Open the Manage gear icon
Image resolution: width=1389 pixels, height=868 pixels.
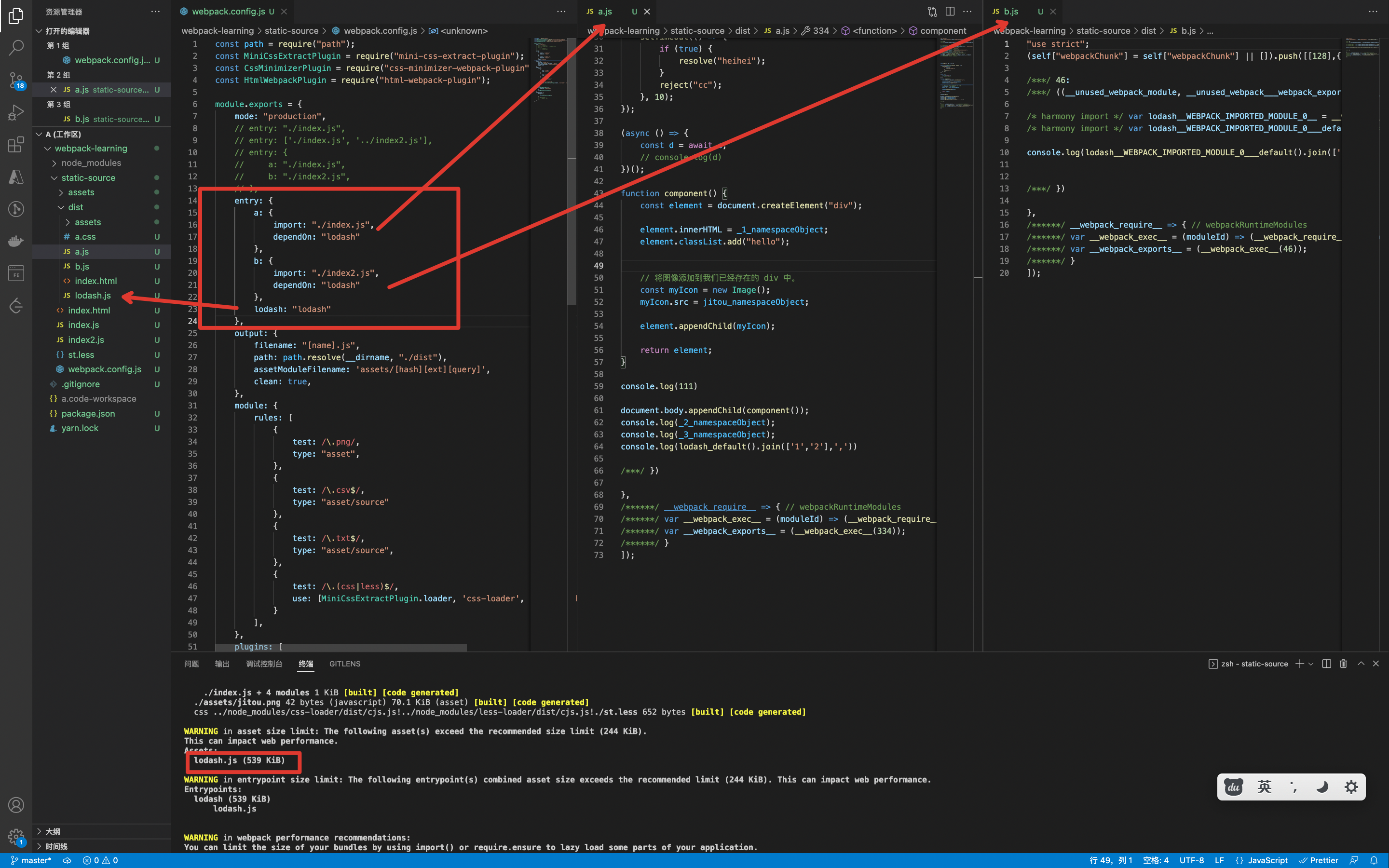click(x=16, y=838)
